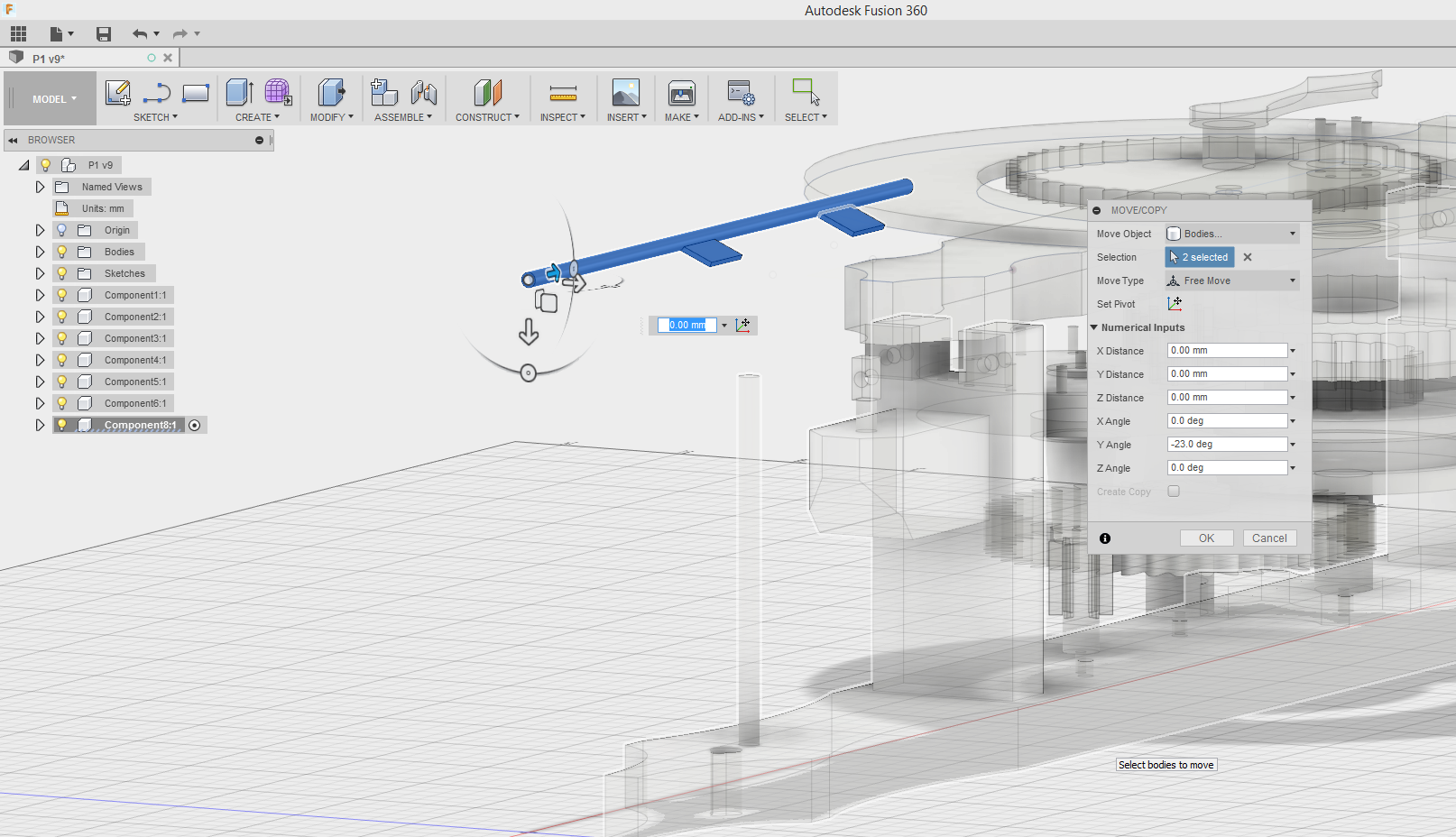Toggle visibility of Component5:1
This screenshot has height=837, width=1456.
tap(62, 382)
